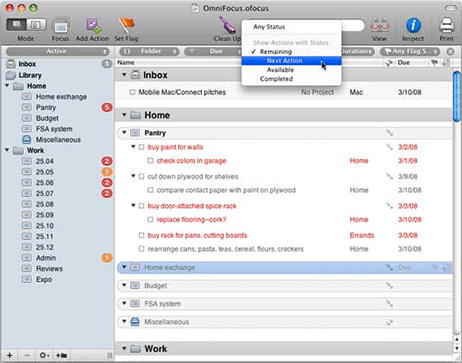This screenshot has height=363, width=462.
Task: Check off cut down plywood for shelves
Action: coord(142,176)
